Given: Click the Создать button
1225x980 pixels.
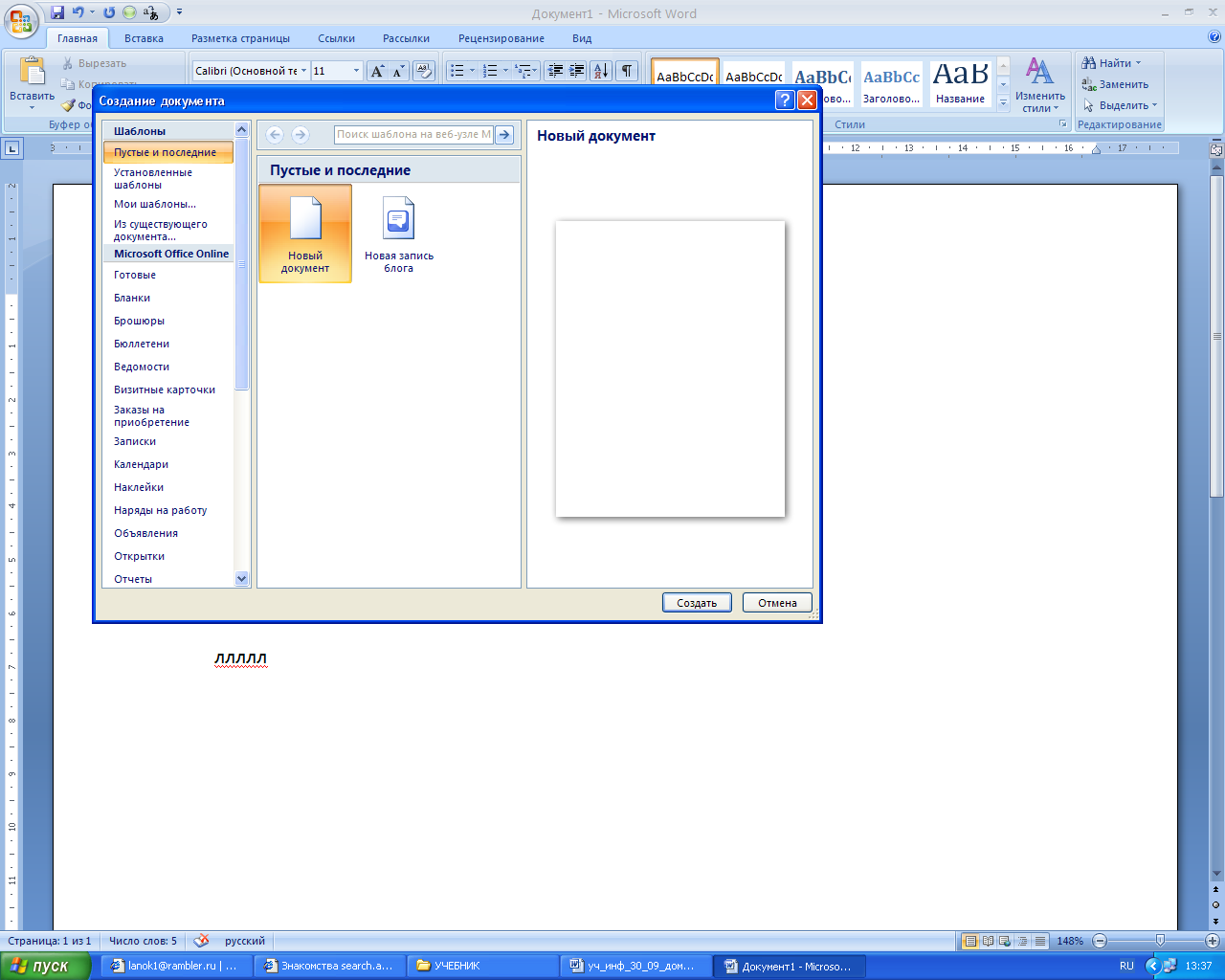Looking at the screenshot, I should pyautogui.click(x=697, y=603).
